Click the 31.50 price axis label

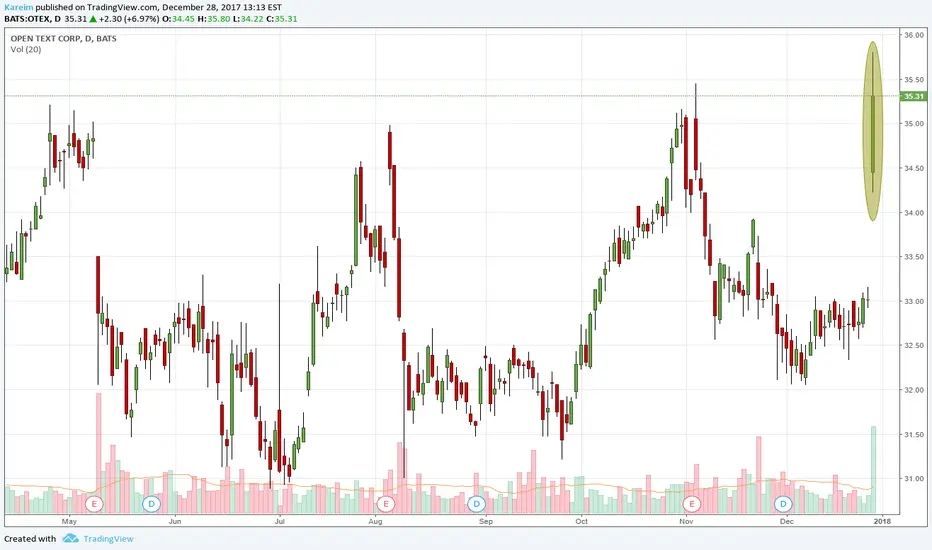914,435
